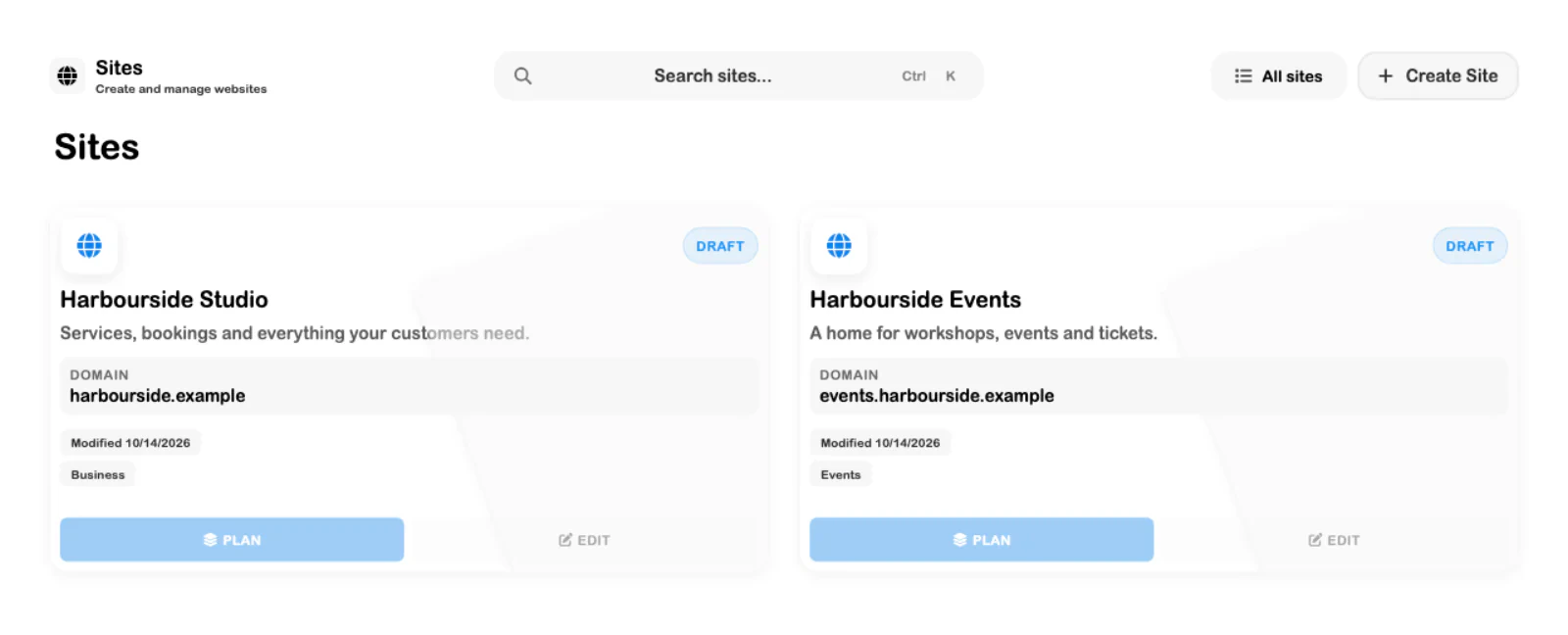Click EDIT on the Harbourside Studio card
Image resolution: width=1568 pixels, height=635 pixels.
pos(584,540)
